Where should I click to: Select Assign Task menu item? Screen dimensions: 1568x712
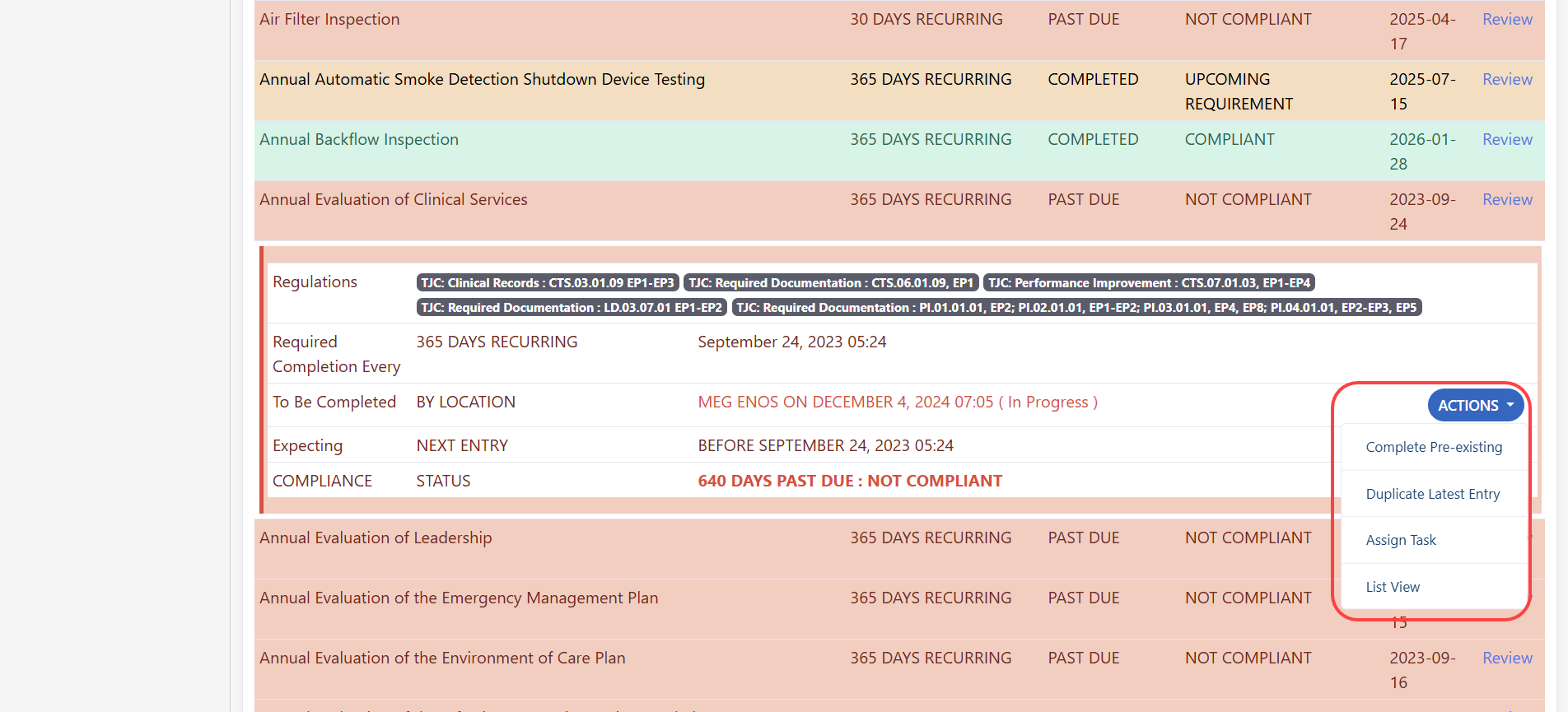[x=1400, y=540]
